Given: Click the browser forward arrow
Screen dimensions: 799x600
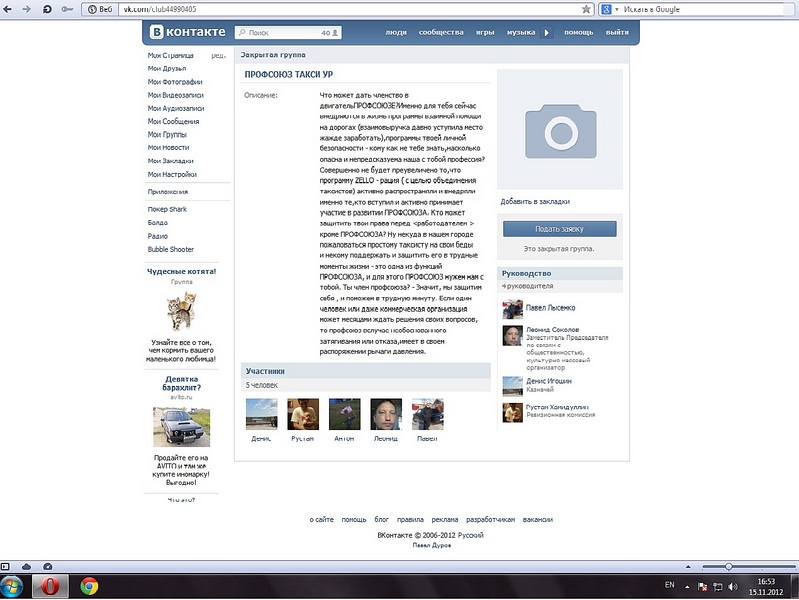Looking at the screenshot, I should (x=26, y=9).
